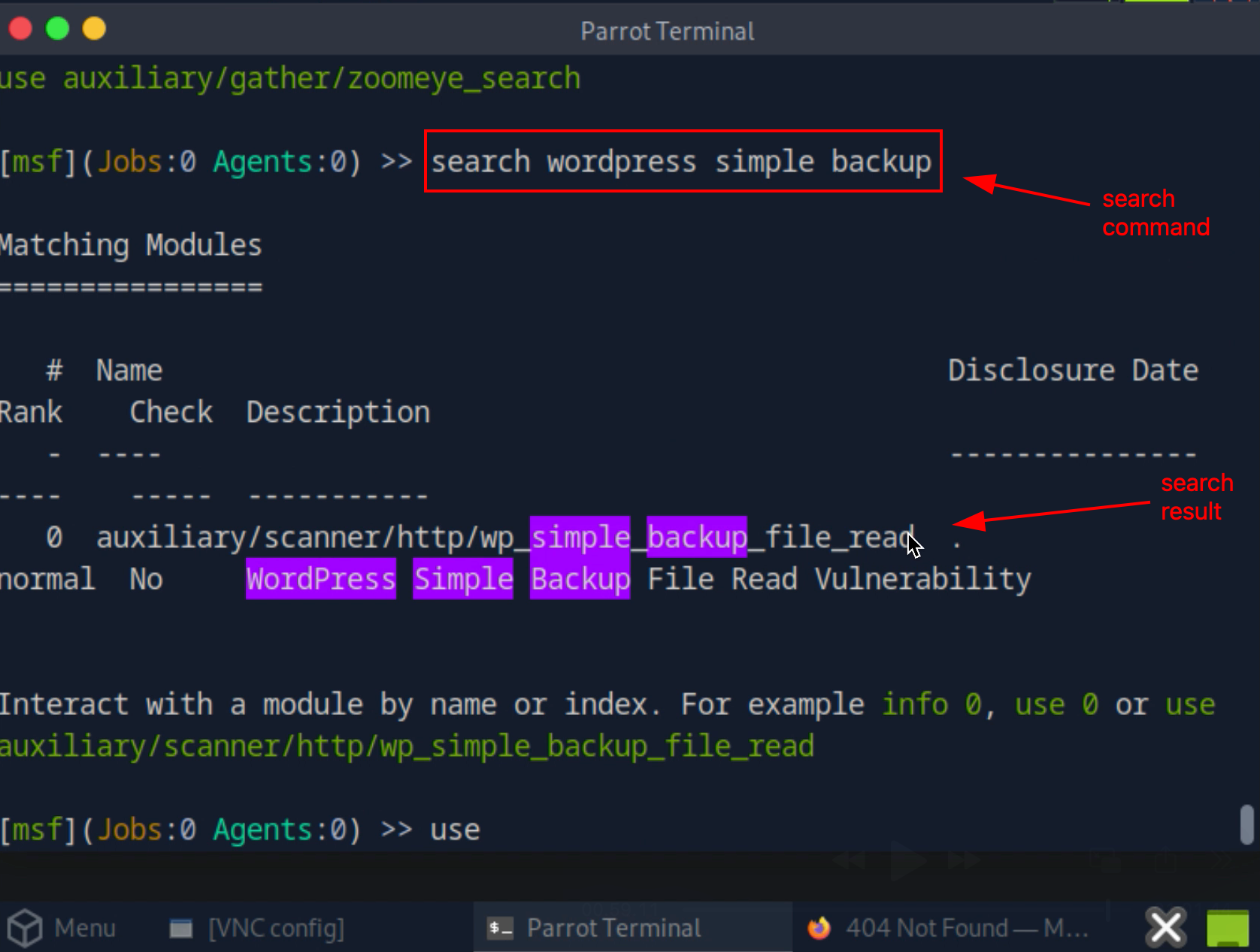
Task: Click the 'Disclosure Date' column header
Action: click(1073, 370)
